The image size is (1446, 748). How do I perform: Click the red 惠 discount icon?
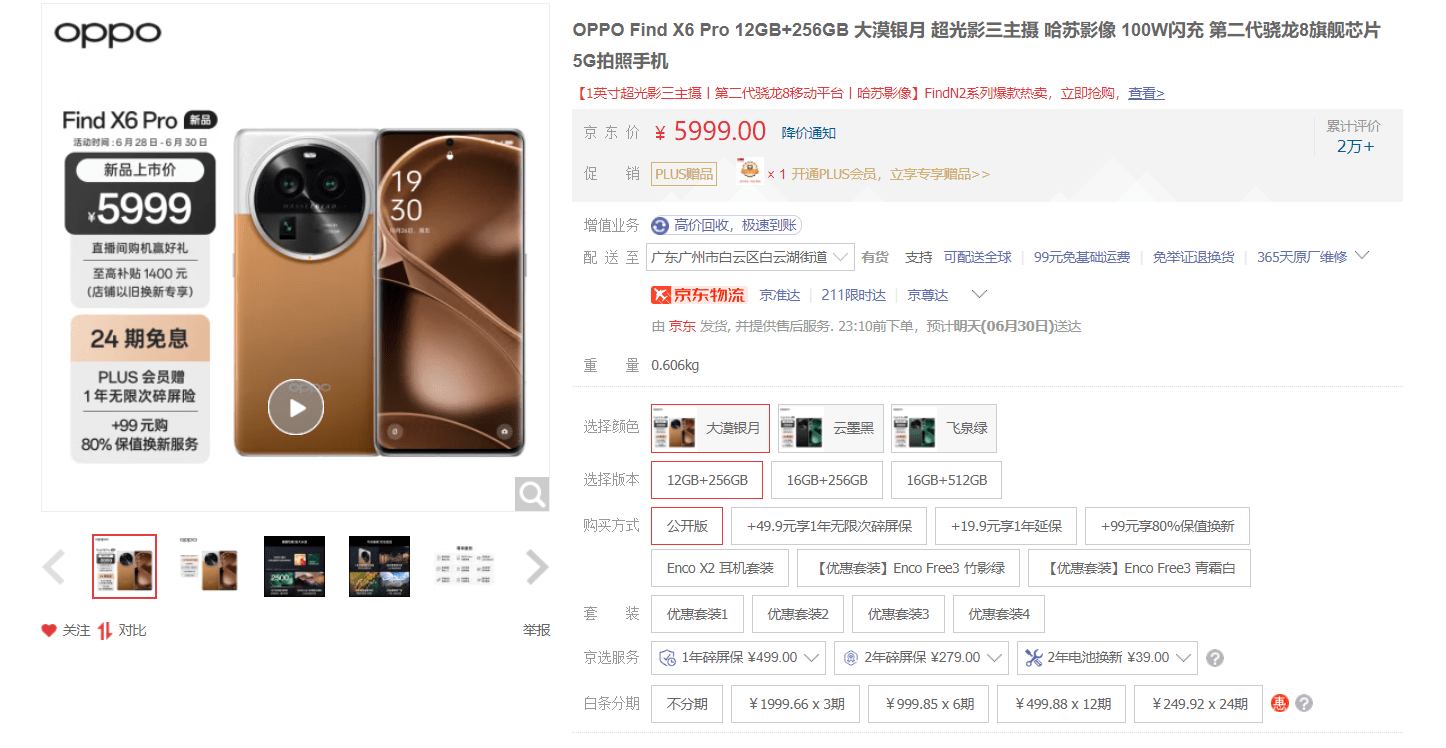coord(1280,703)
